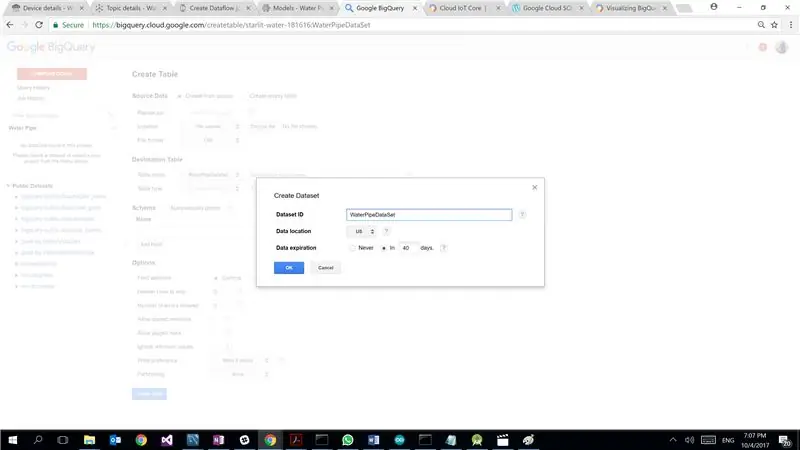Screen dimensions: 800x450
Task: Open Outlook from taskbar
Action: (x=115, y=440)
